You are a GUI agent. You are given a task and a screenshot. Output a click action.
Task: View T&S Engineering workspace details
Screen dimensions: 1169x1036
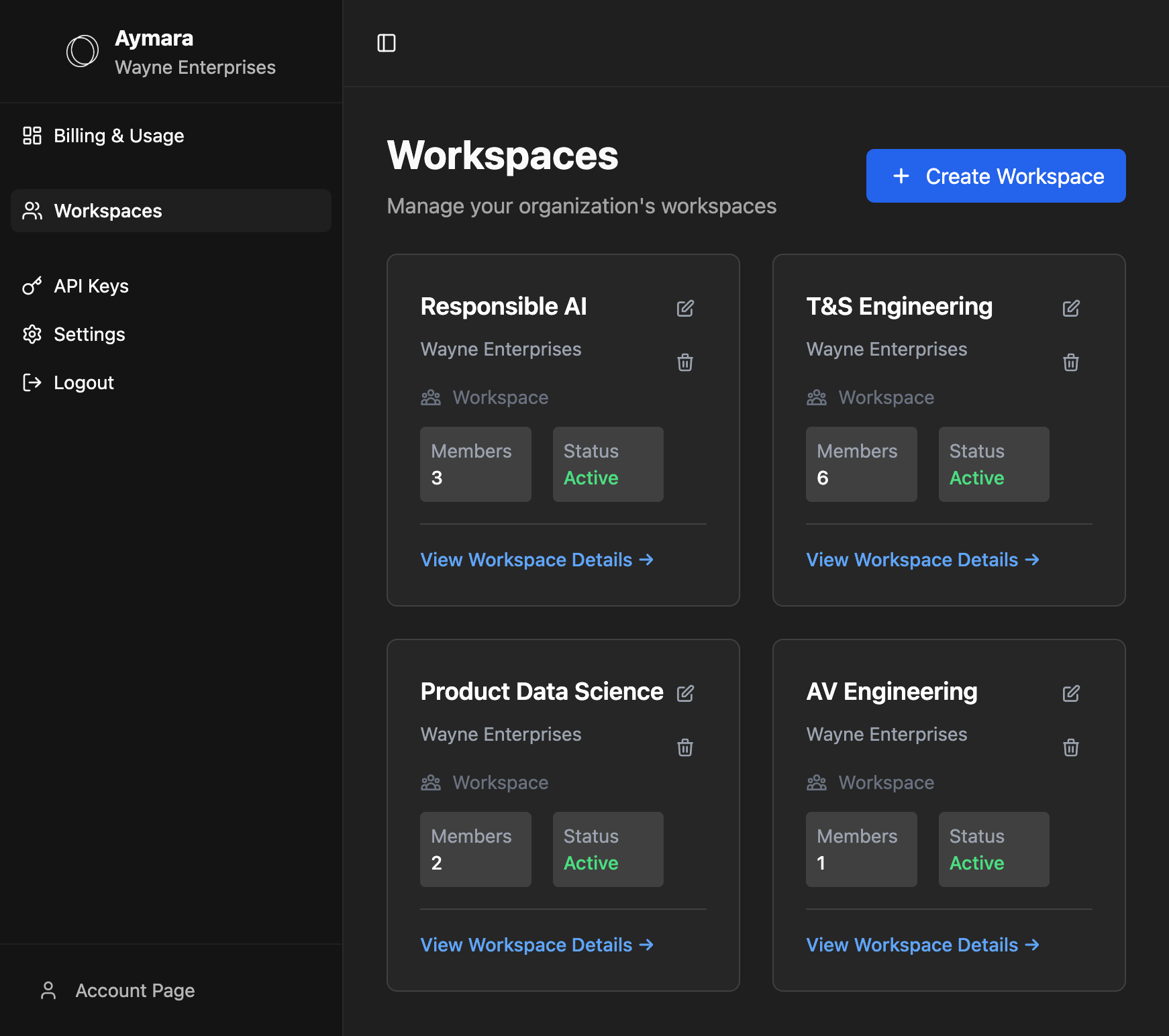(923, 560)
